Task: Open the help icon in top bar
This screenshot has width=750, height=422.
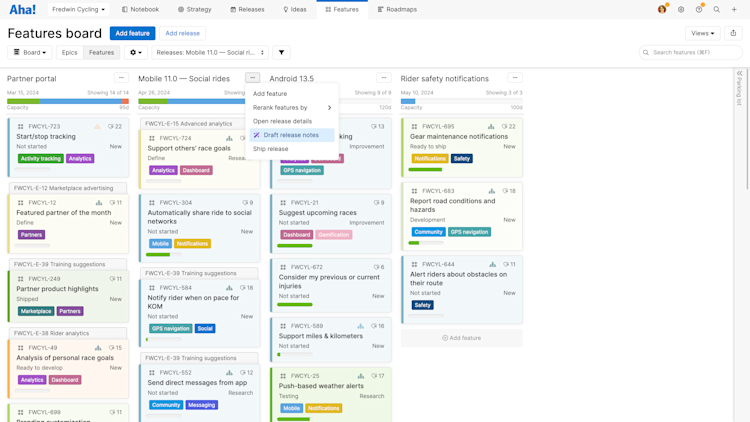Action: point(699,9)
